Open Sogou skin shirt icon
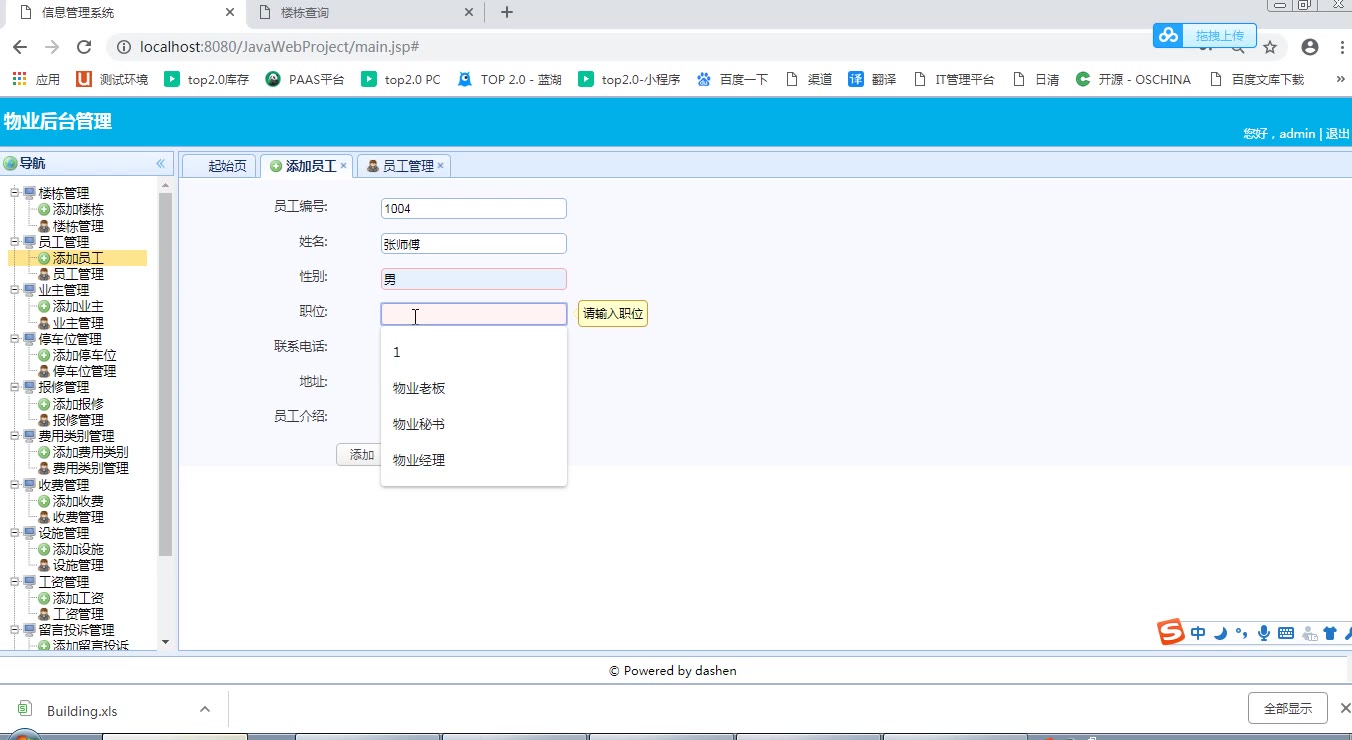 tap(1330, 633)
